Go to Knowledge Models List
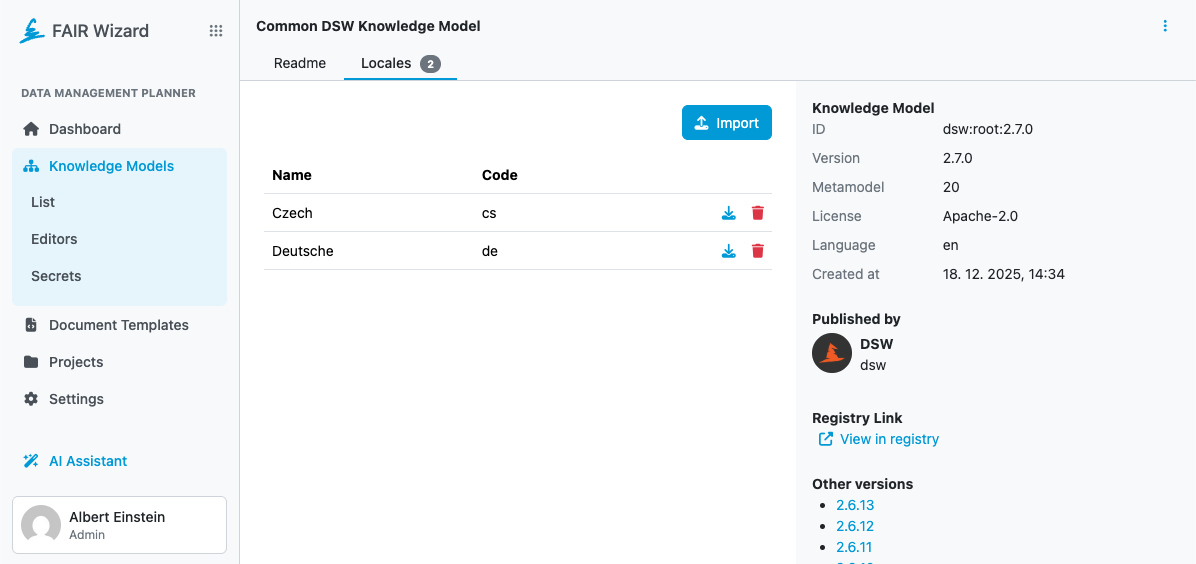 tap(43, 202)
